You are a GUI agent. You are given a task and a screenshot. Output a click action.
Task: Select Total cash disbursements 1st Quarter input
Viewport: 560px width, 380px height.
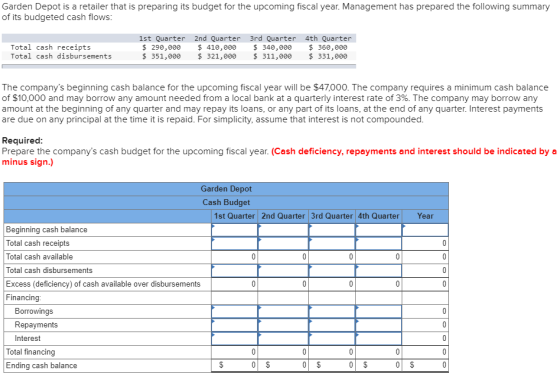pyautogui.click(x=234, y=270)
